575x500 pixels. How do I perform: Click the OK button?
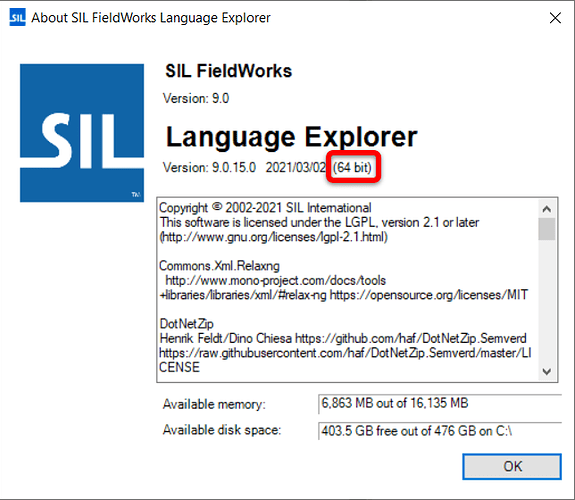tap(512, 466)
